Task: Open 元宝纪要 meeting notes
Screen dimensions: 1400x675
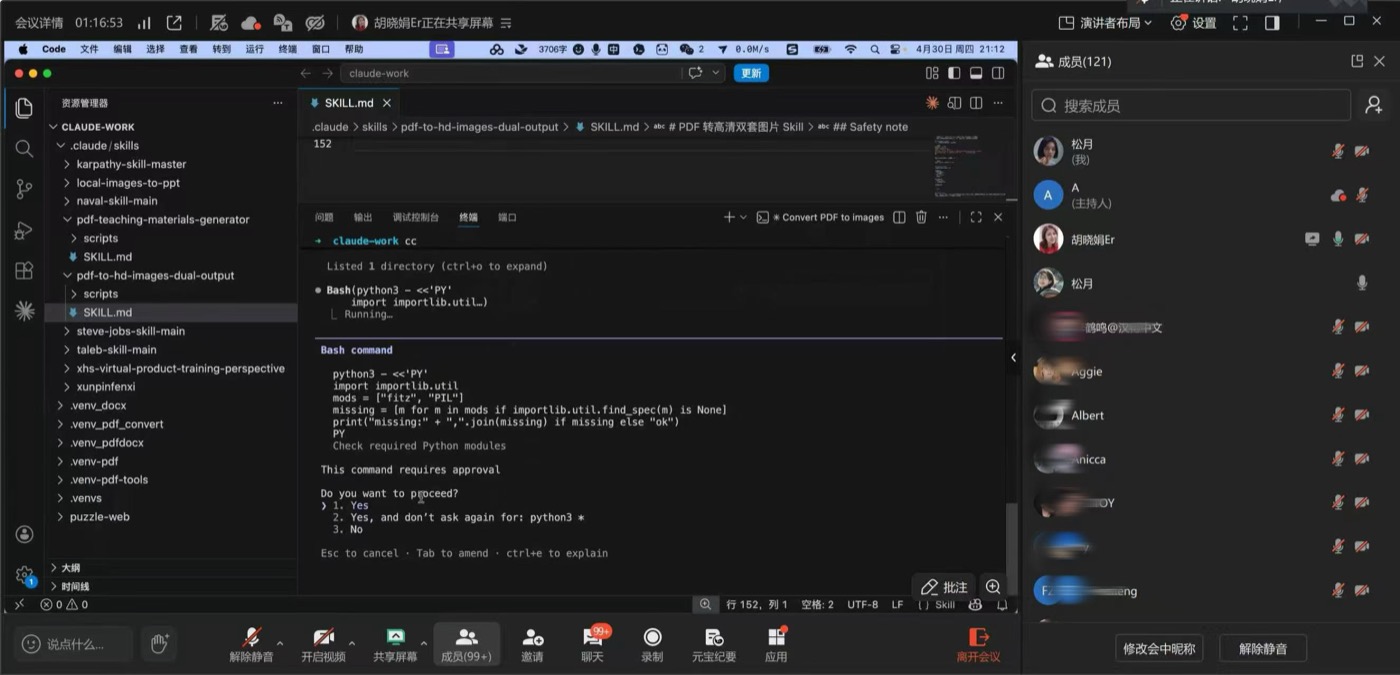Action: point(714,645)
